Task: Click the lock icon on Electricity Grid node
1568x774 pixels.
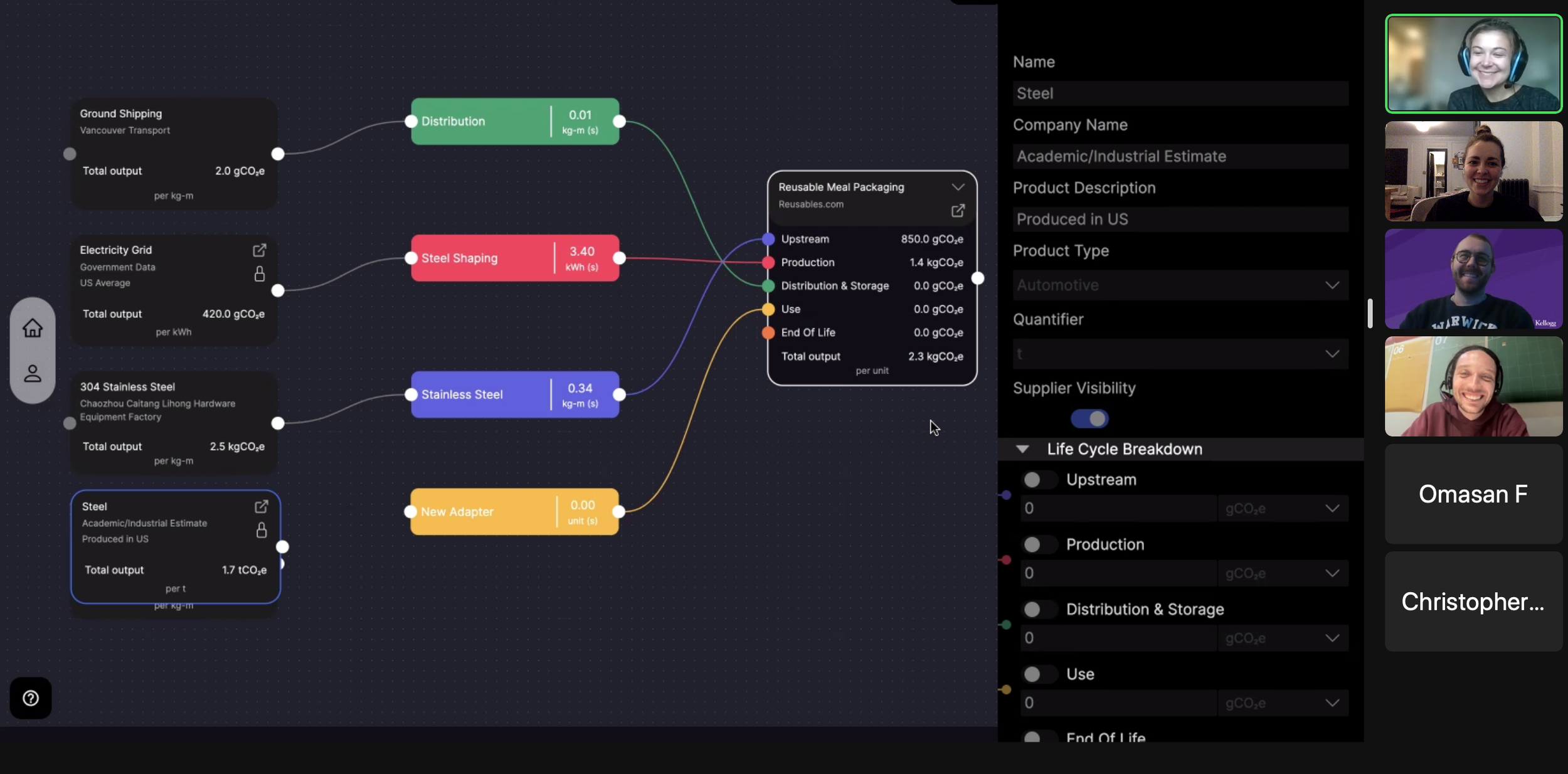Action: point(259,274)
